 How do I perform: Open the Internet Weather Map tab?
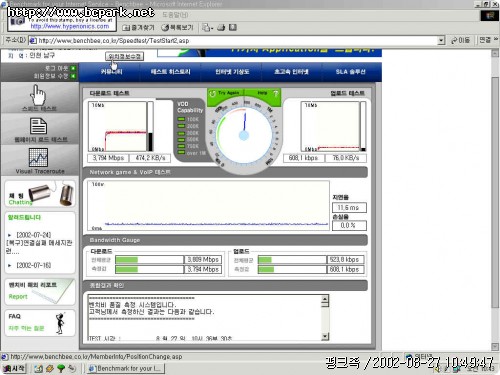coord(232,72)
